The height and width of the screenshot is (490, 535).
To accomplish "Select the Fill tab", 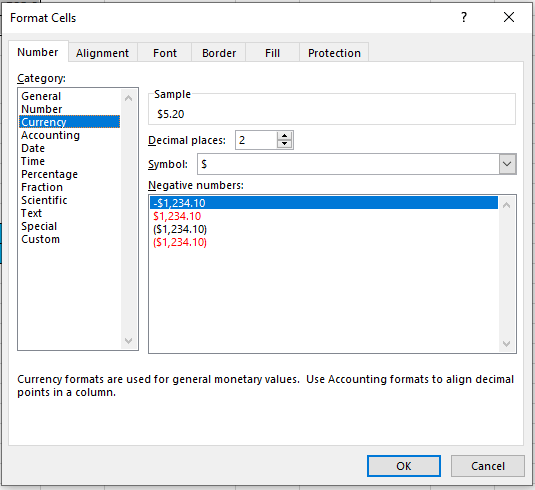I will [272, 53].
